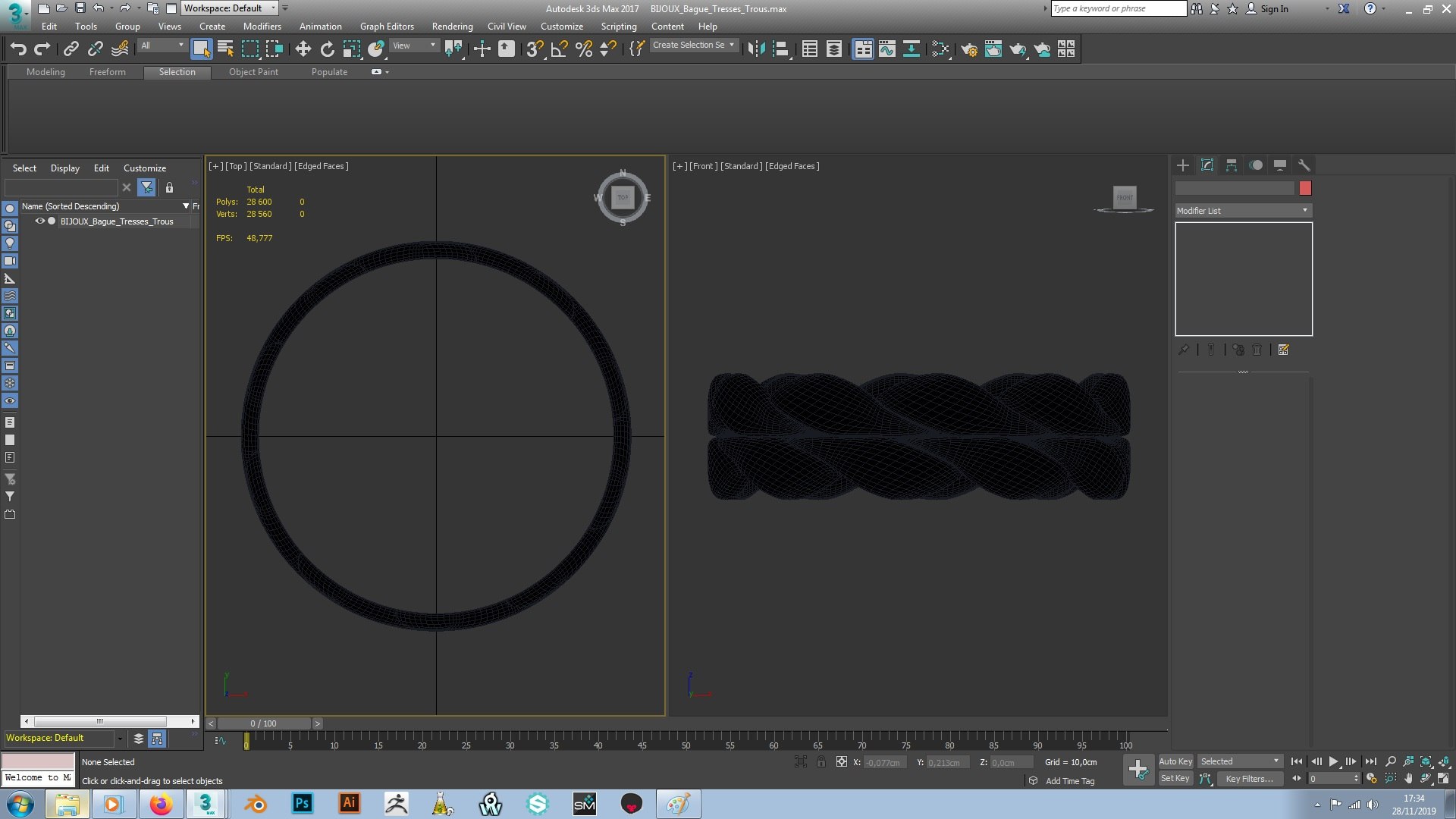Screen dimensions: 1456x819
Task: Toggle the Angle Snap icon
Action: (559, 49)
